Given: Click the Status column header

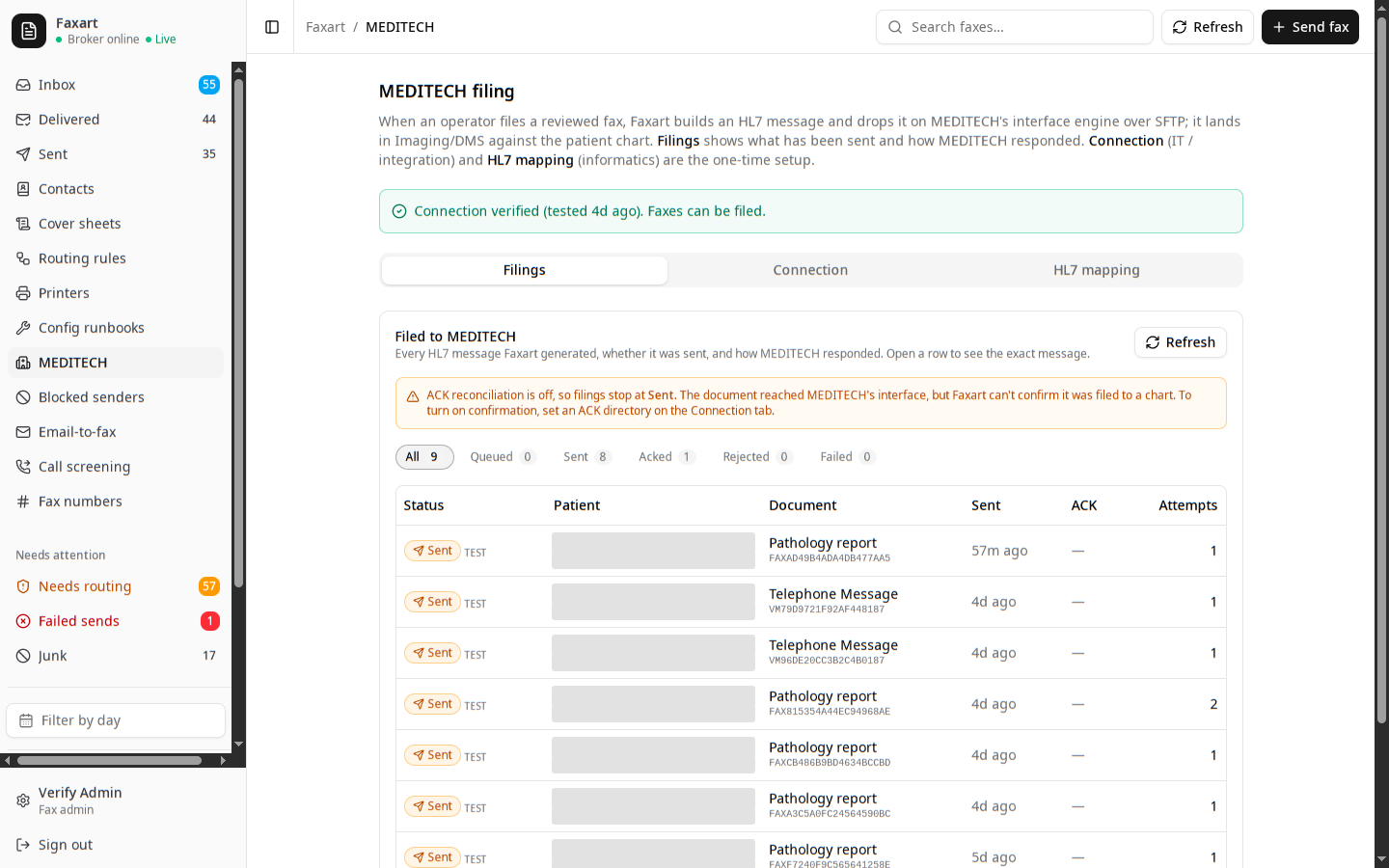Looking at the screenshot, I should click(x=423, y=505).
